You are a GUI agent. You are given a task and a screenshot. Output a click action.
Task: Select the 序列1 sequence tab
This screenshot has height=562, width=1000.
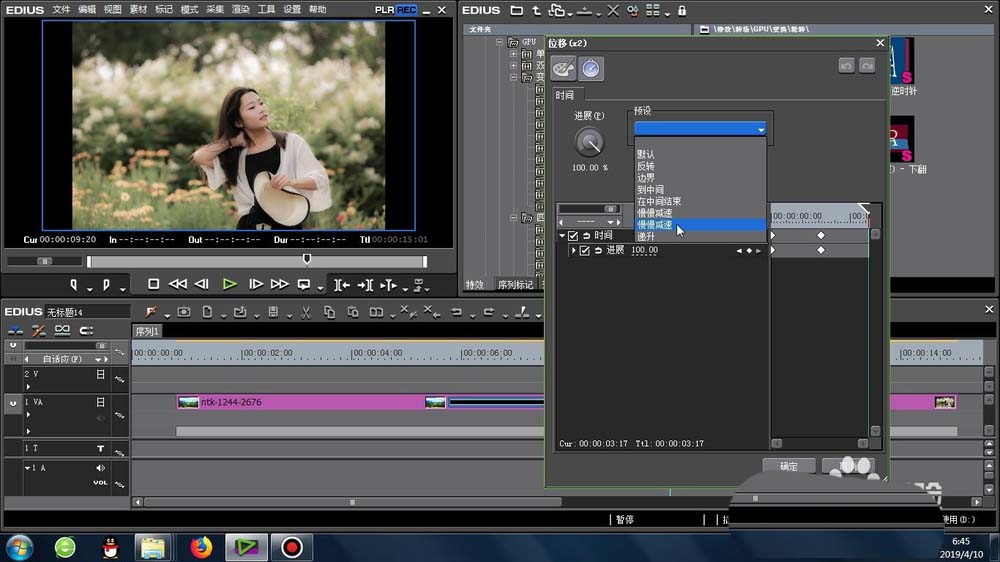coord(147,331)
